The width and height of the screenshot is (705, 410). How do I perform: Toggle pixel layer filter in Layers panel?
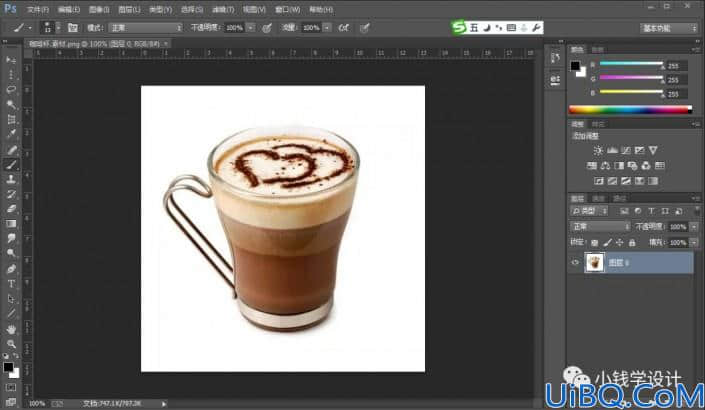(624, 211)
